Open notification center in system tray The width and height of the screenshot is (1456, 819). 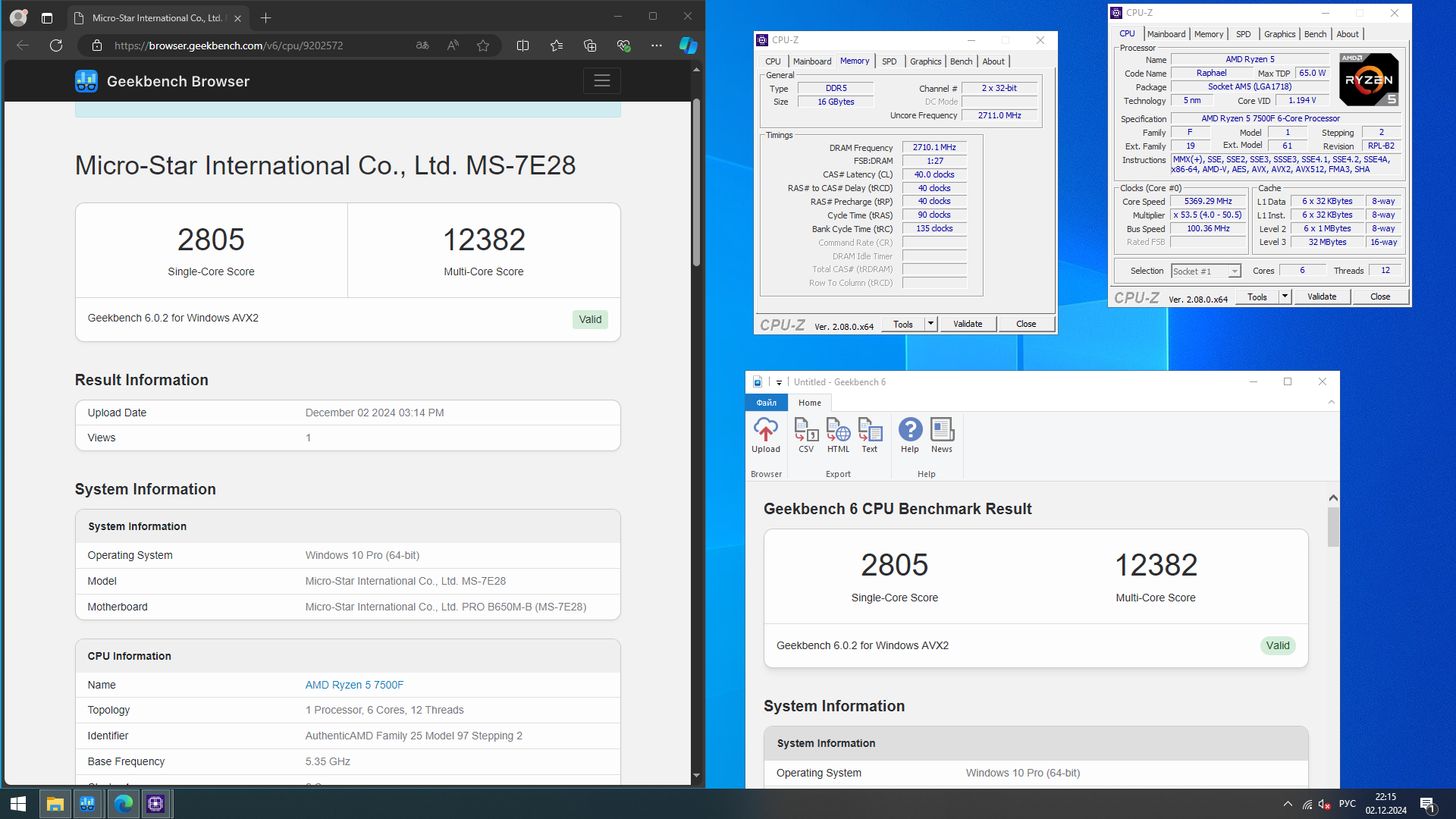click(x=1428, y=804)
